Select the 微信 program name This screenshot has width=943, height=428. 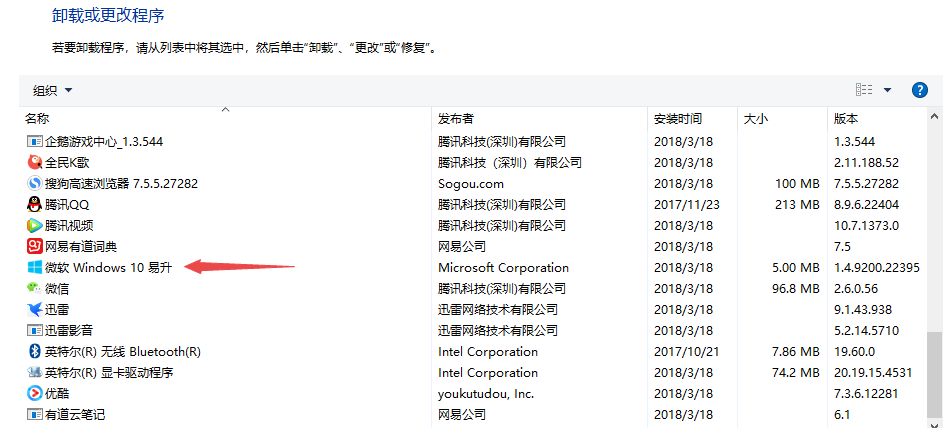pyautogui.click(x=57, y=289)
